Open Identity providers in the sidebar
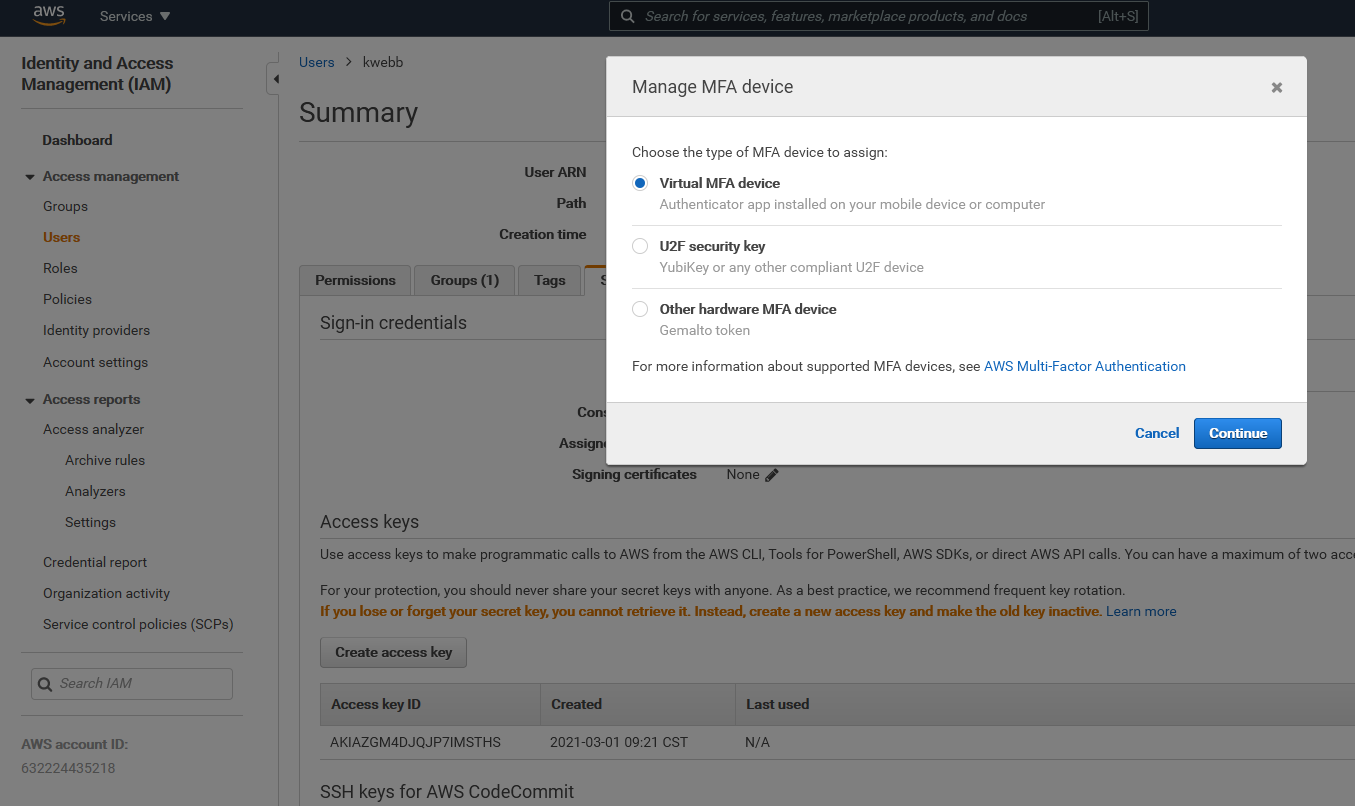 coord(96,330)
